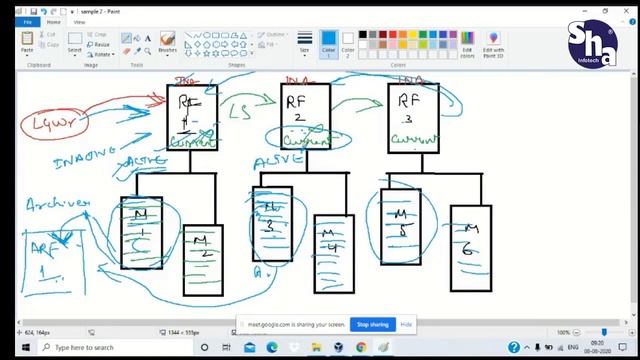Select the Color picker eyedropper tool
The width and height of the screenshot is (640, 360).
(x=137, y=51)
